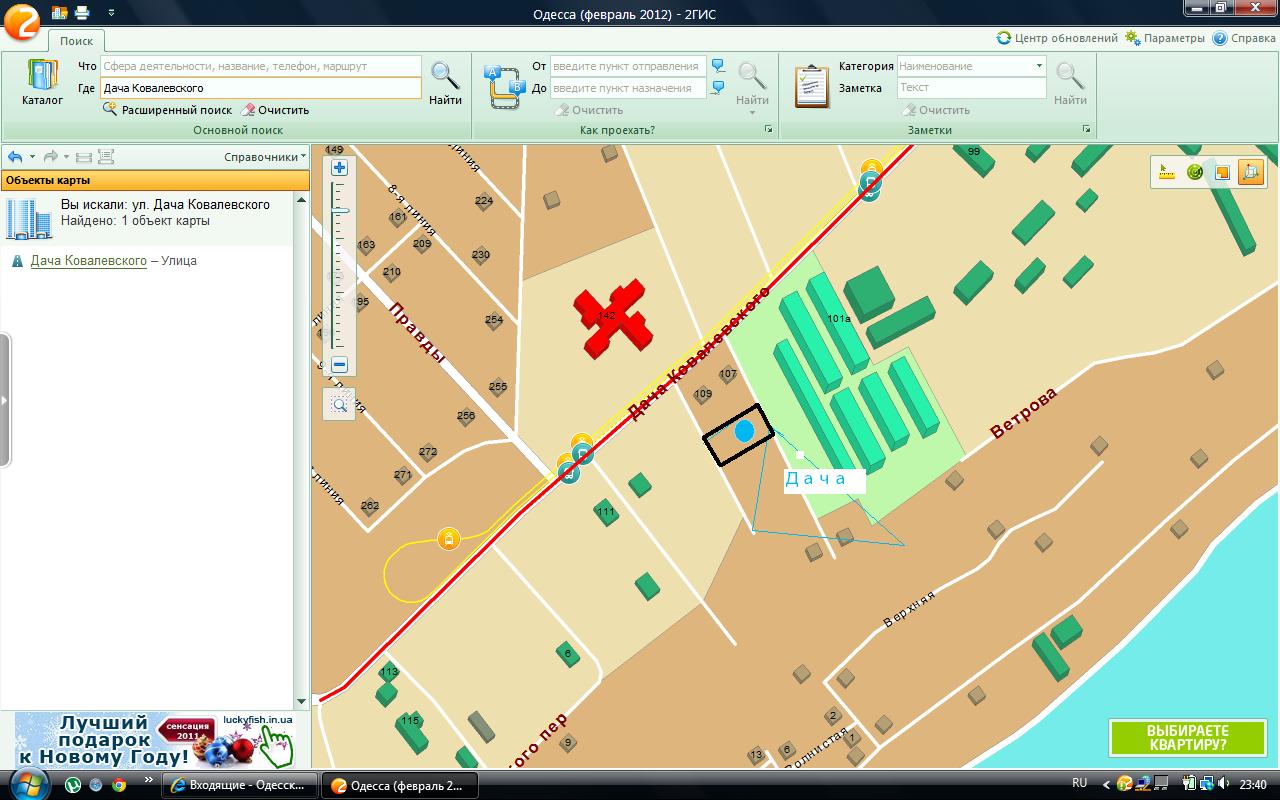The width and height of the screenshot is (1280, 800).
Task: Open the Windows Start menu
Action: click(x=28, y=784)
